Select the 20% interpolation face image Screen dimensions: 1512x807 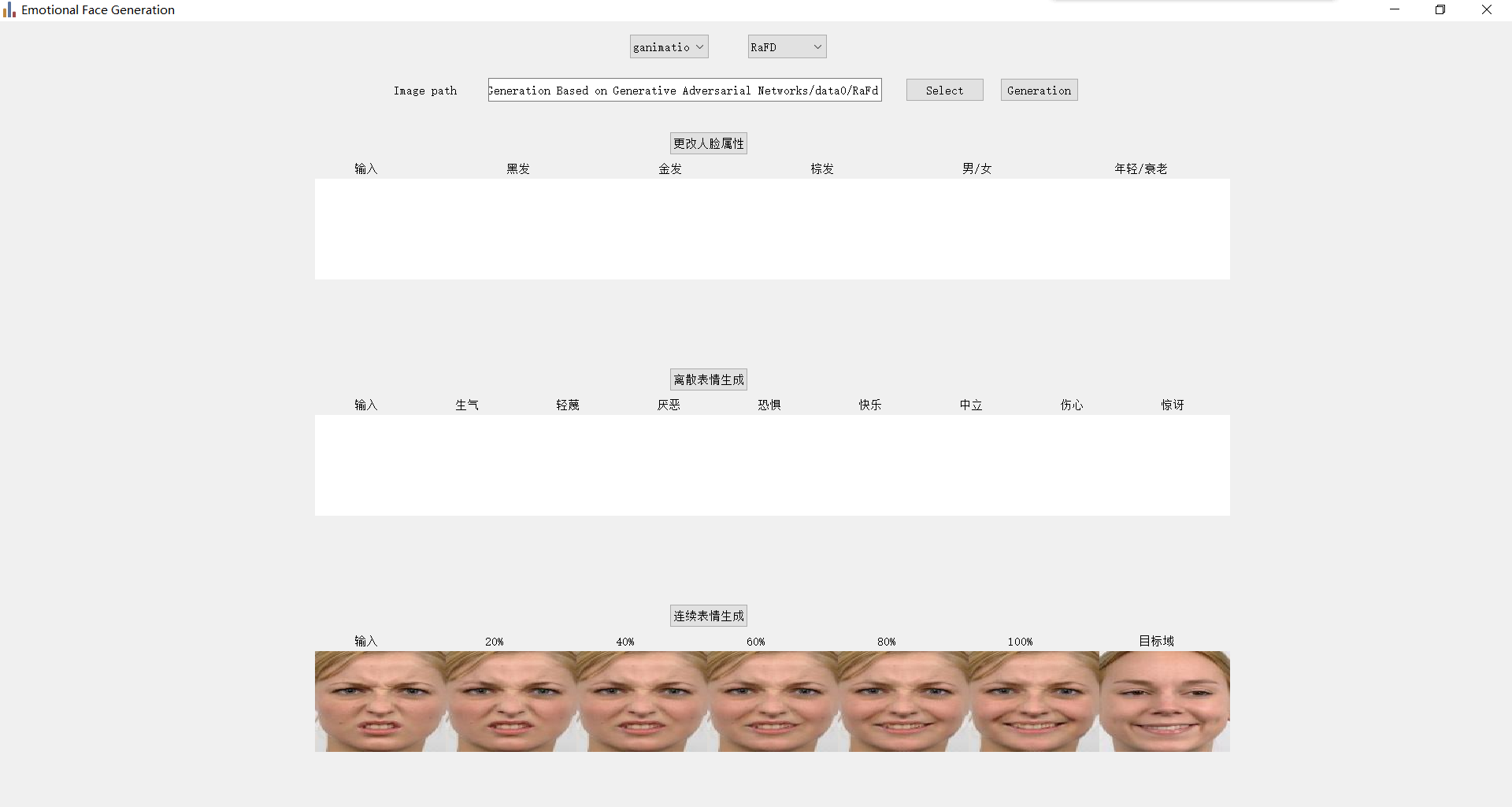tap(510, 701)
